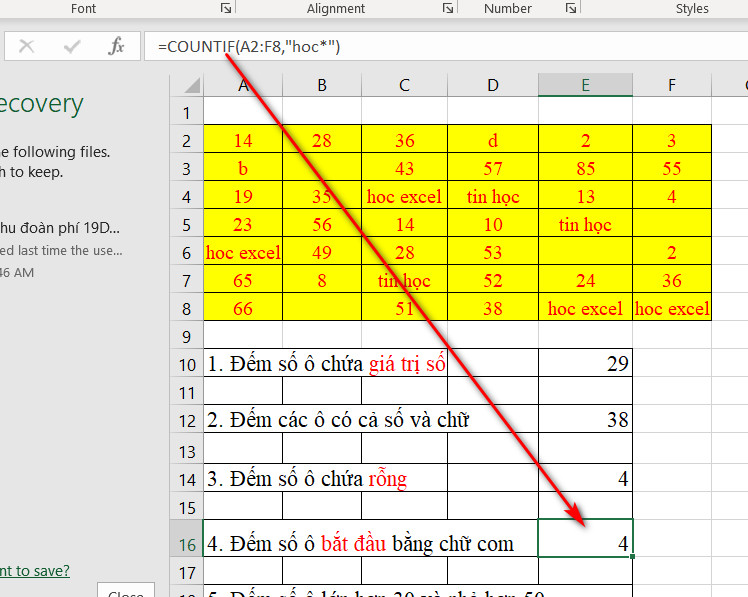Select cell F8 'hoc excel'

[x=672, y=308]
